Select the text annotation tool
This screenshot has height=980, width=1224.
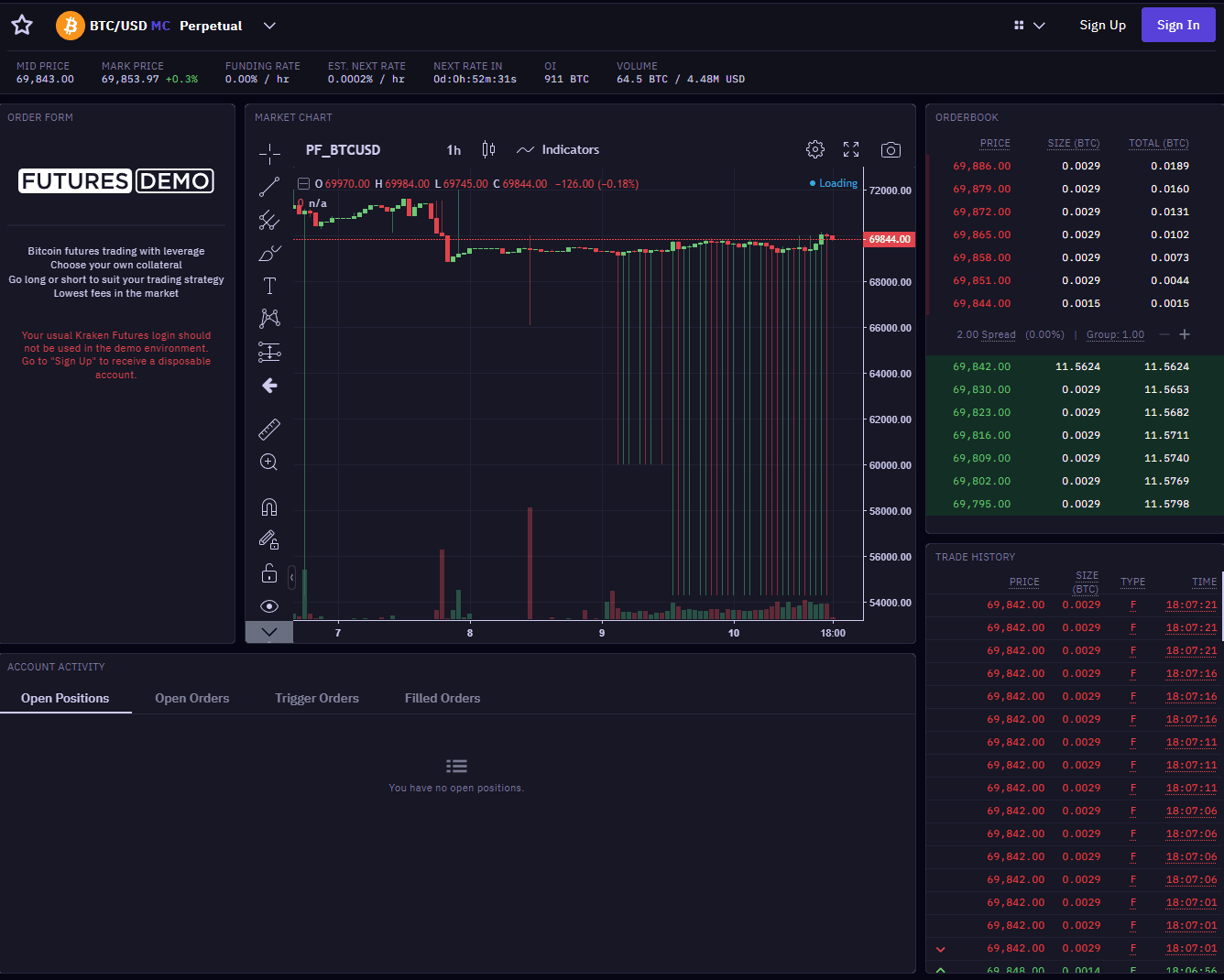pos(269,286)
